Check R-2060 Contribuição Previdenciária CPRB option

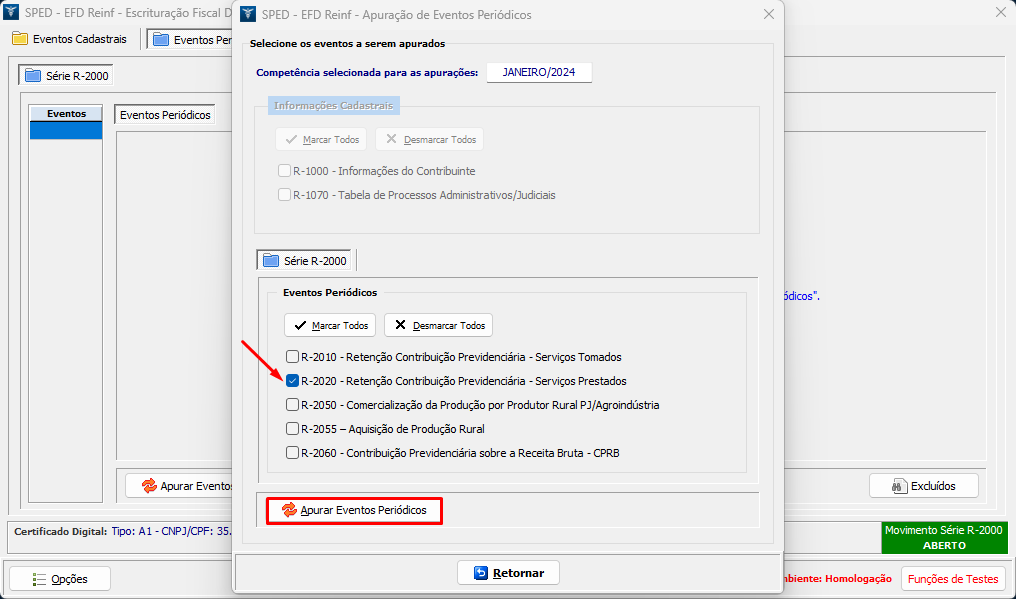tap(292, 453)
